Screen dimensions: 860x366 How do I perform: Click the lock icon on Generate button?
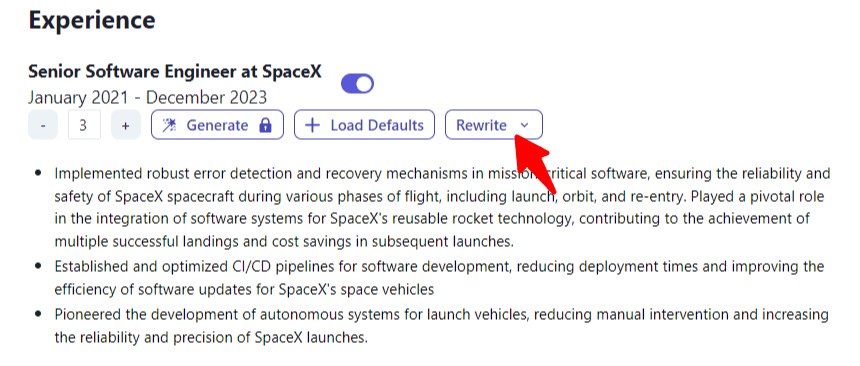265,125
